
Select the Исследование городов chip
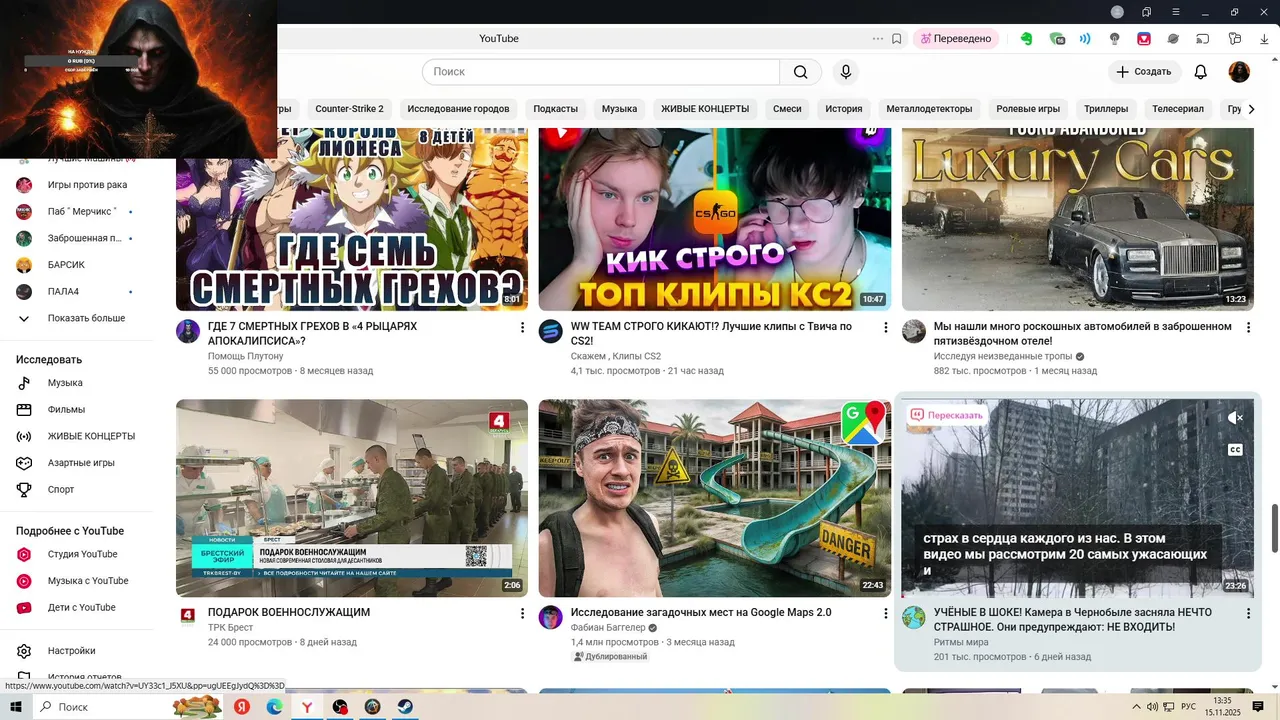[458, 109]
